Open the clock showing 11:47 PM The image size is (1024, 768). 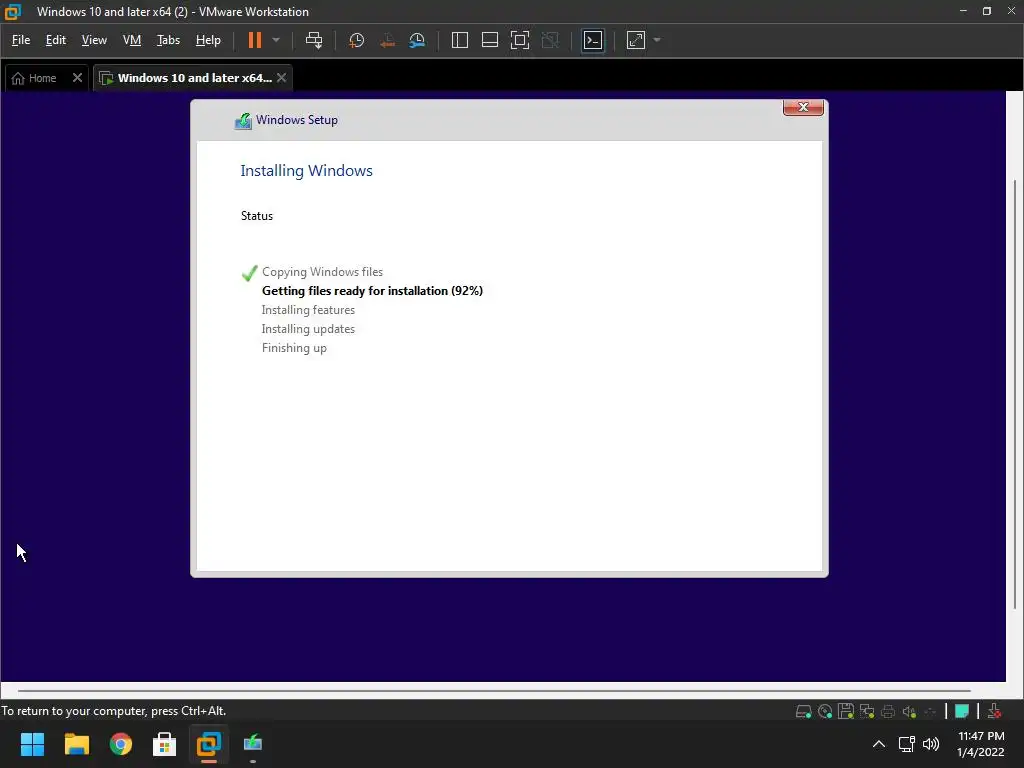click(981, 744)
